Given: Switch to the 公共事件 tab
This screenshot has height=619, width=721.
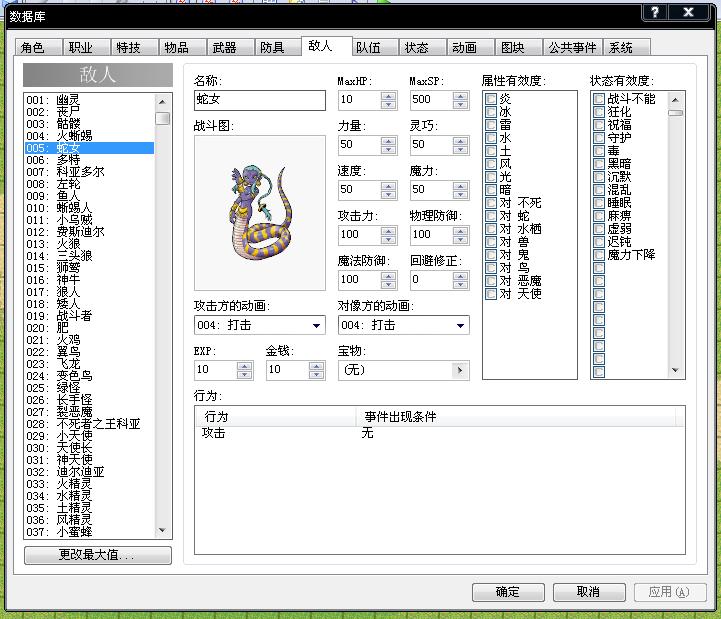Looking at the screenshot, I should (572, 47).
